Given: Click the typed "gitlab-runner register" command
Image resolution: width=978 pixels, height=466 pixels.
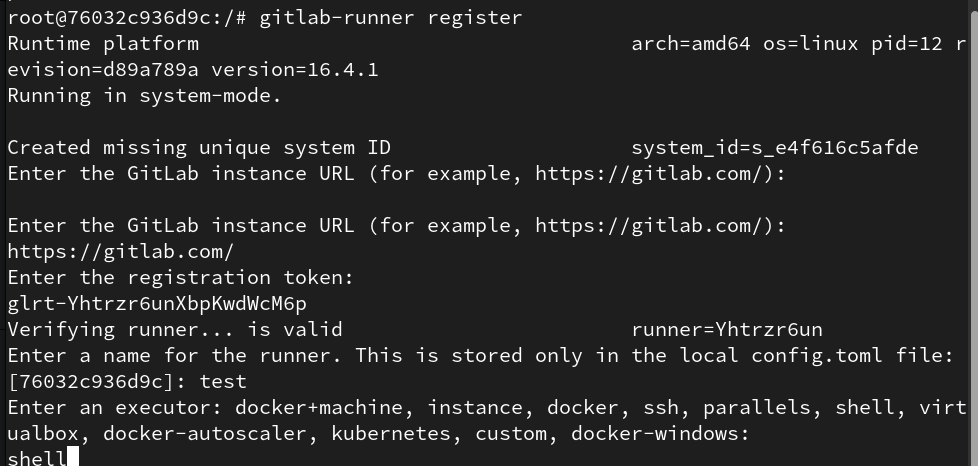Looking at the screenshot, I should tap(390, 17).
